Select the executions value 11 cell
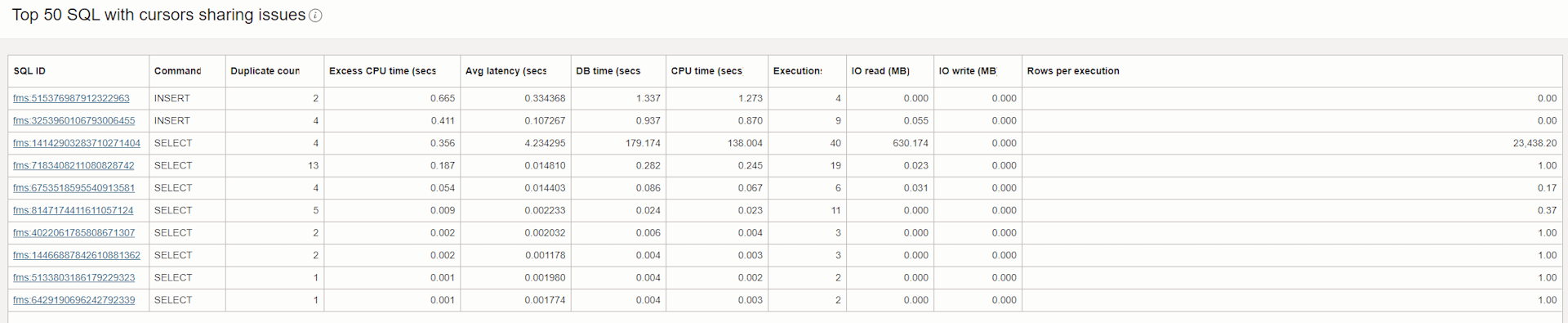Screen dimensions: 1568x323 tap(807, 210)
